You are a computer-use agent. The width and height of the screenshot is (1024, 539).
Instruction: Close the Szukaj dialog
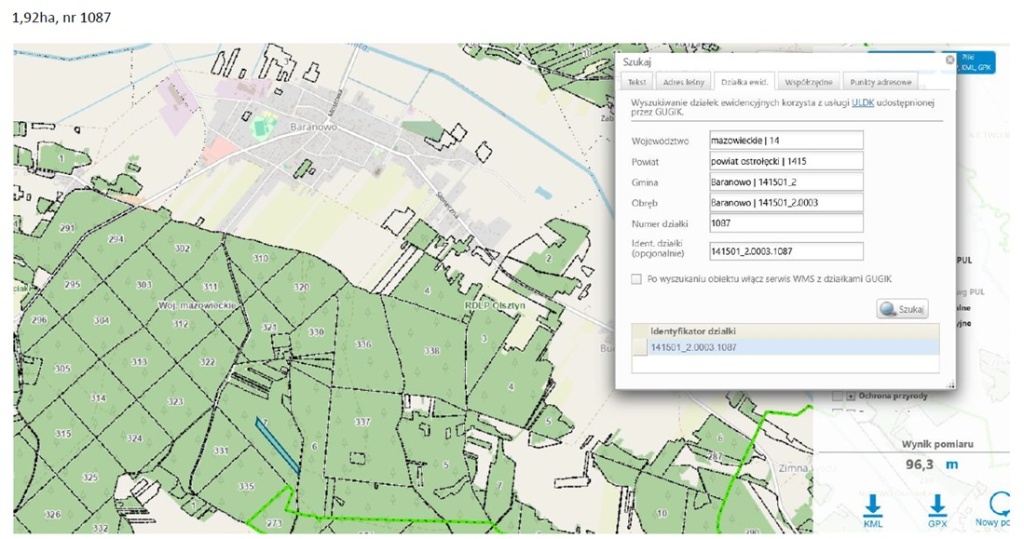[x=949, y=60]
